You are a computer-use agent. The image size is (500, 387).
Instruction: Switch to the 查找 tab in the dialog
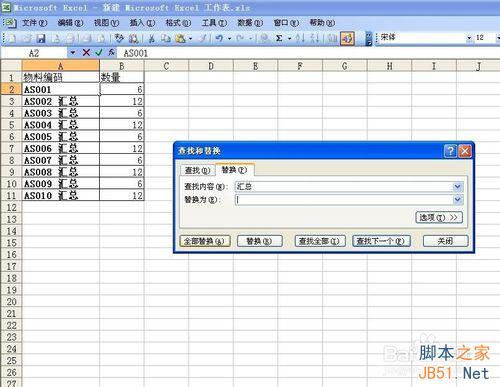197,170
